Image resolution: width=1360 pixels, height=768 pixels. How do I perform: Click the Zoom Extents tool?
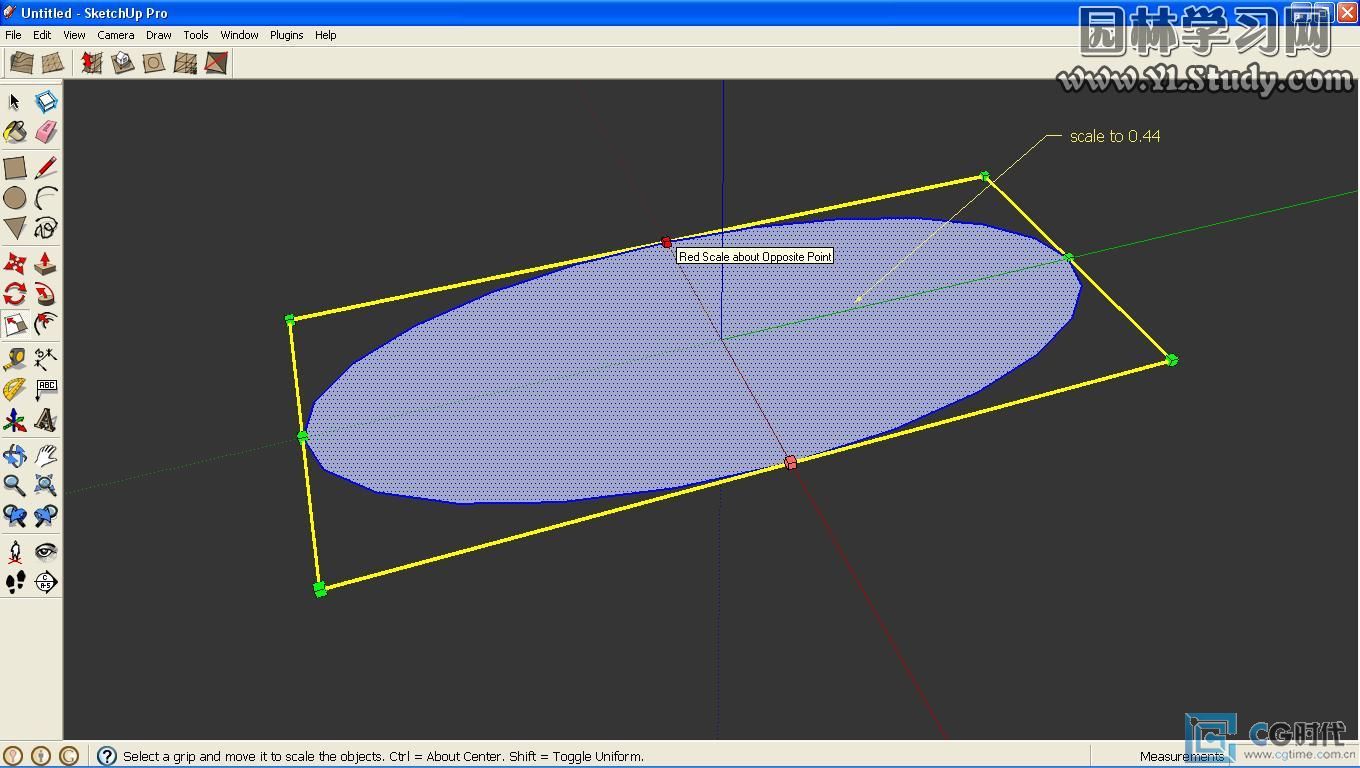point(46,486)
